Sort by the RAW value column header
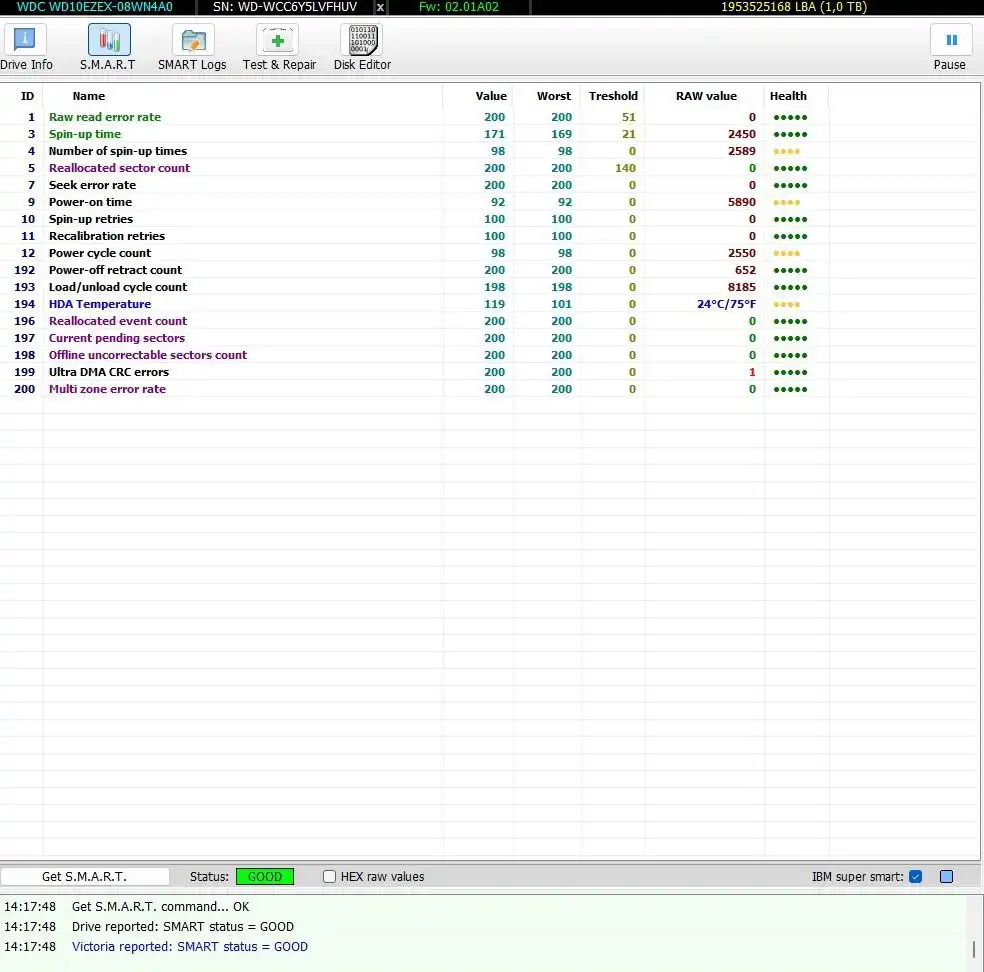 706,96
